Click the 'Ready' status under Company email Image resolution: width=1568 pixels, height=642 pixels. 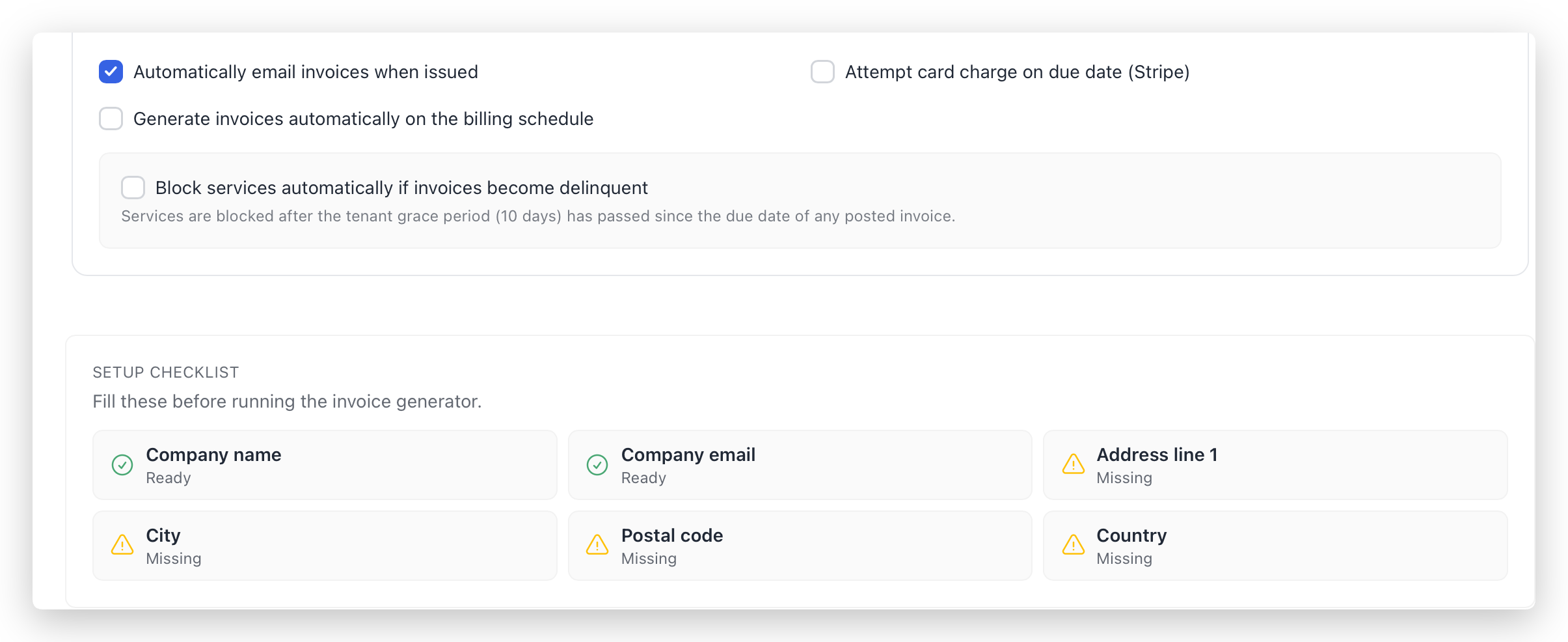click(643, 478)
